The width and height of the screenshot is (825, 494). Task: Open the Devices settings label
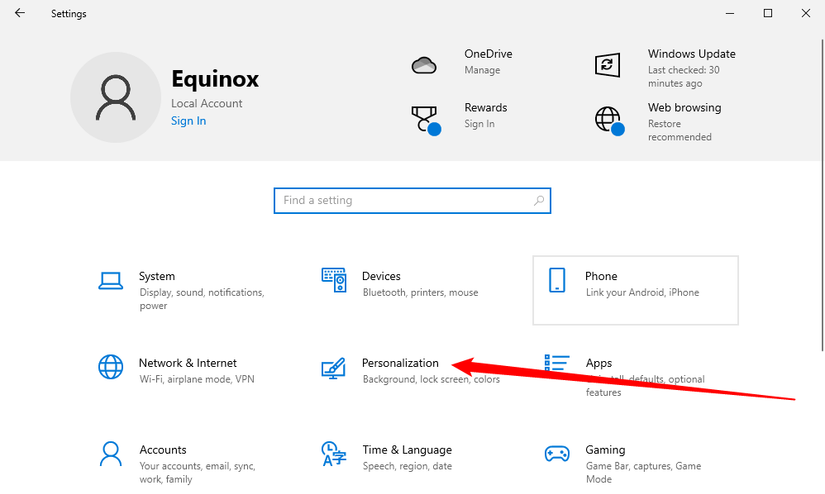click(381, 276)
